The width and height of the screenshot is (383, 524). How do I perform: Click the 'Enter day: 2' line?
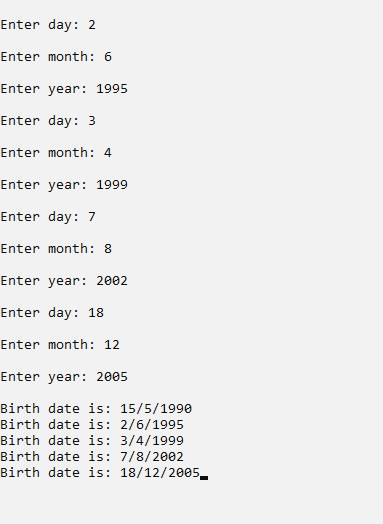pyautogui.click(x=48, y=25)
